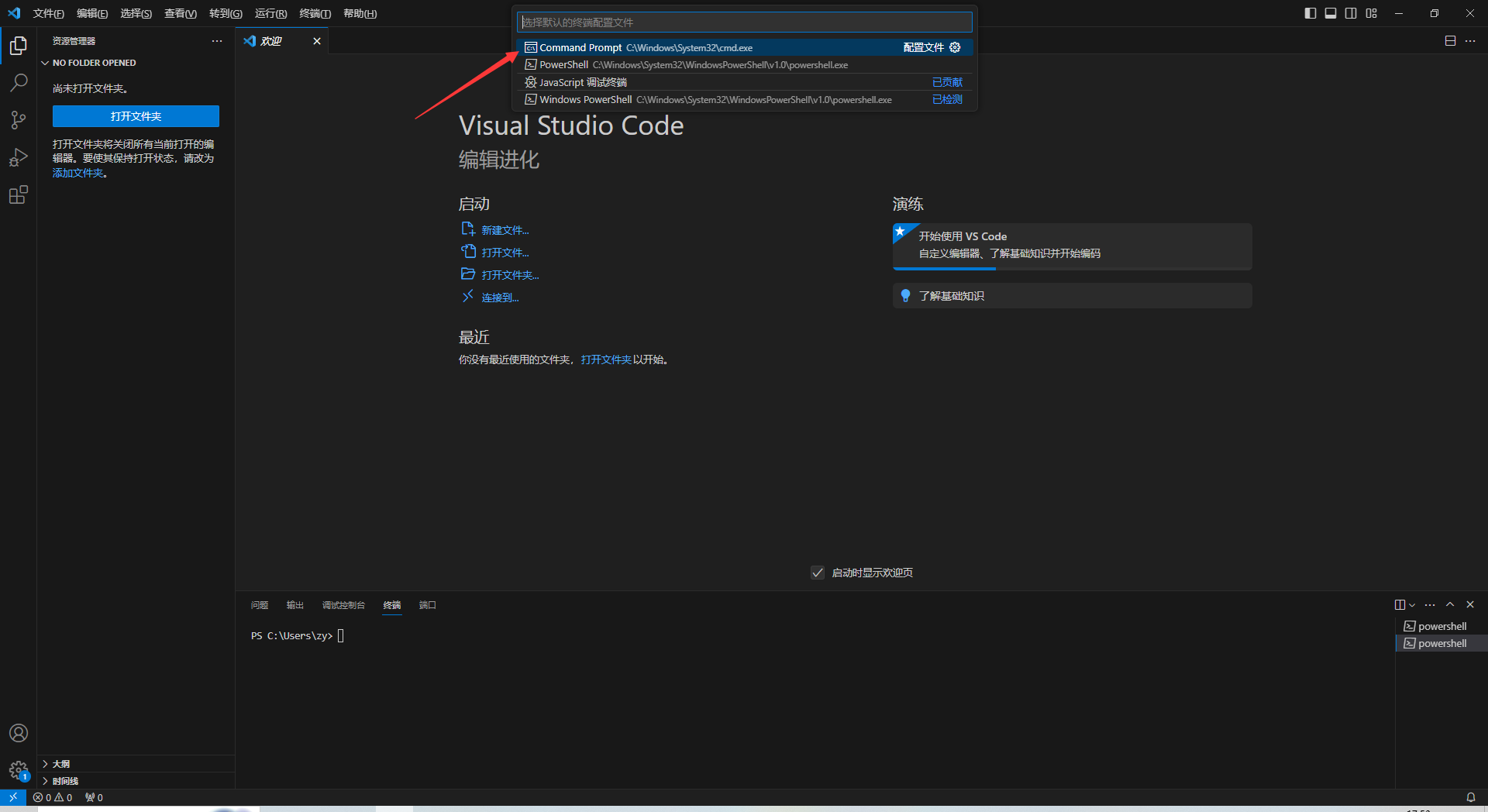This screenshot has width=1488, height=812.
Task: Open Get Started with VS Code walkthrough
Action: (x=1073, y=246)
